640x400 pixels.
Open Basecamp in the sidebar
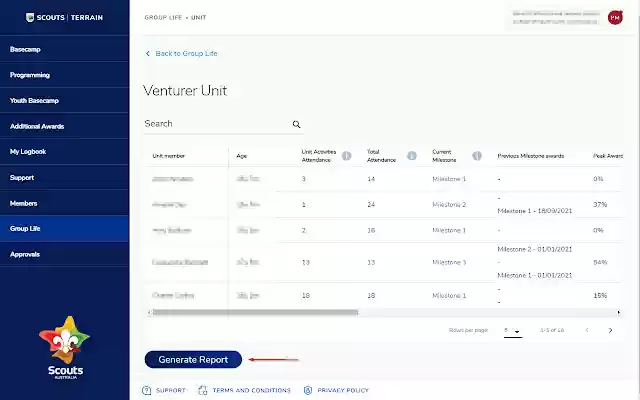64,49
